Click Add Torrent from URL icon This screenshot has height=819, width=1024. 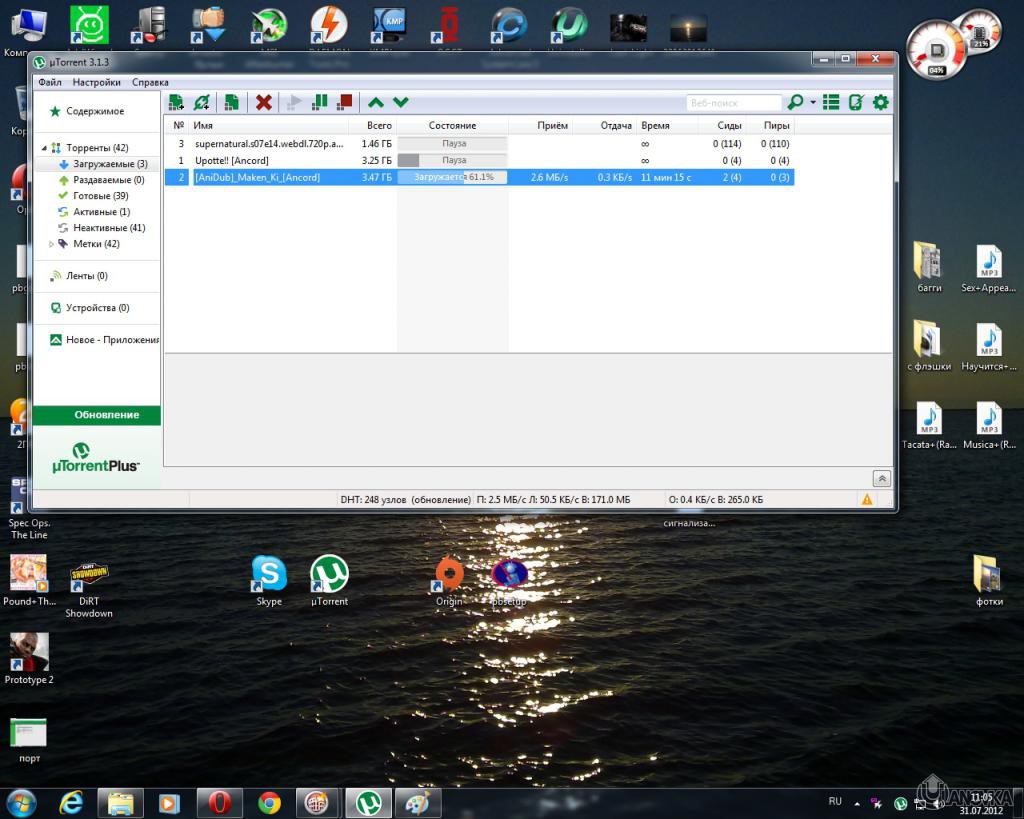[x=202, y=102]
